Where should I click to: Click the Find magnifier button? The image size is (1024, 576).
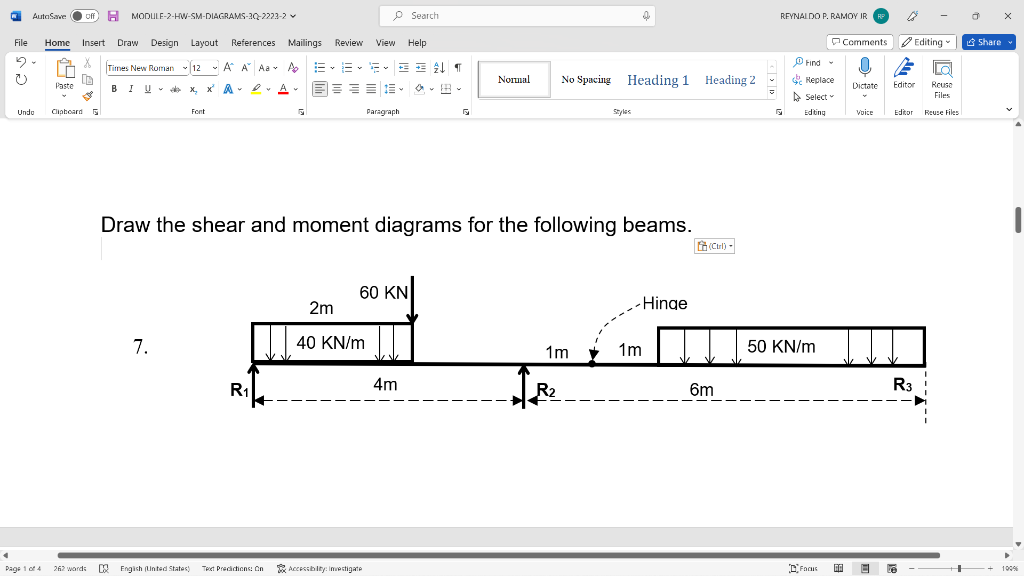click(808, 63)
